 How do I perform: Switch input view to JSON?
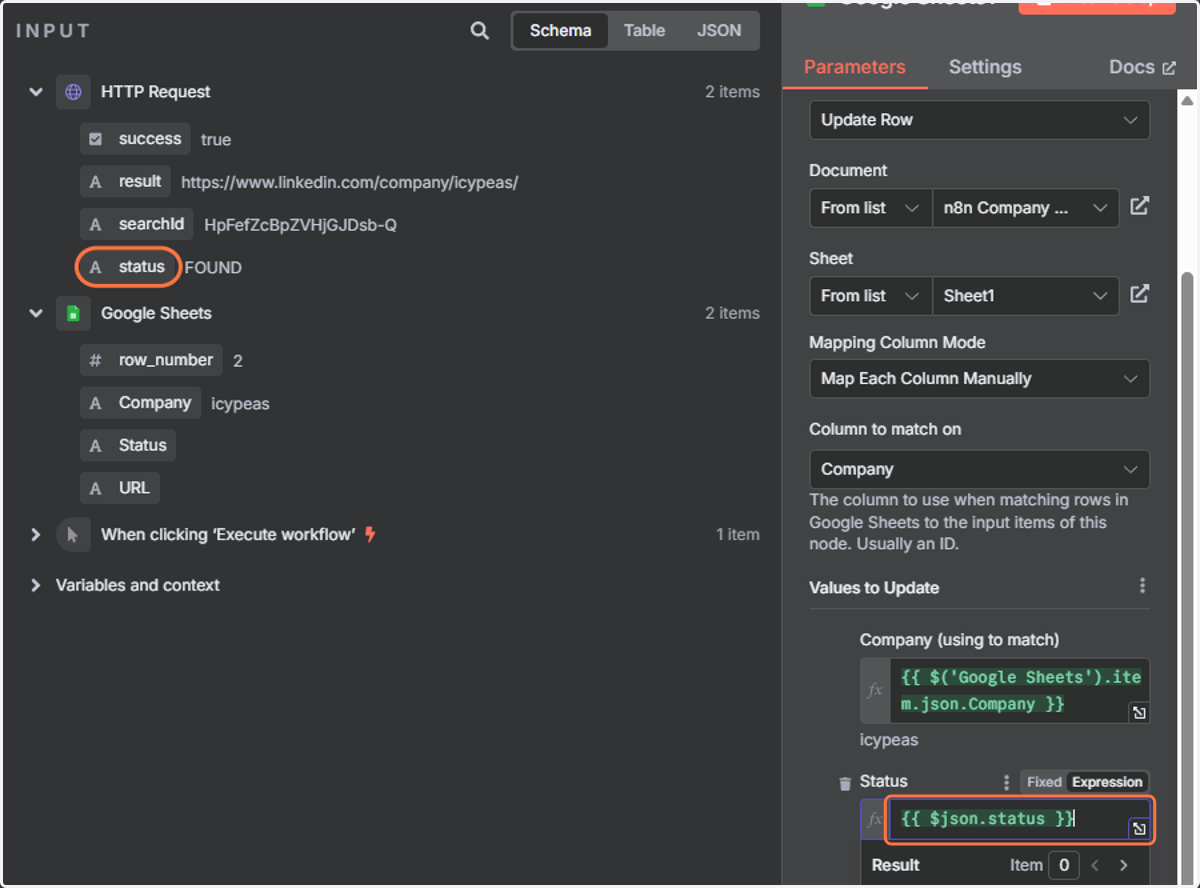point(719,31)
